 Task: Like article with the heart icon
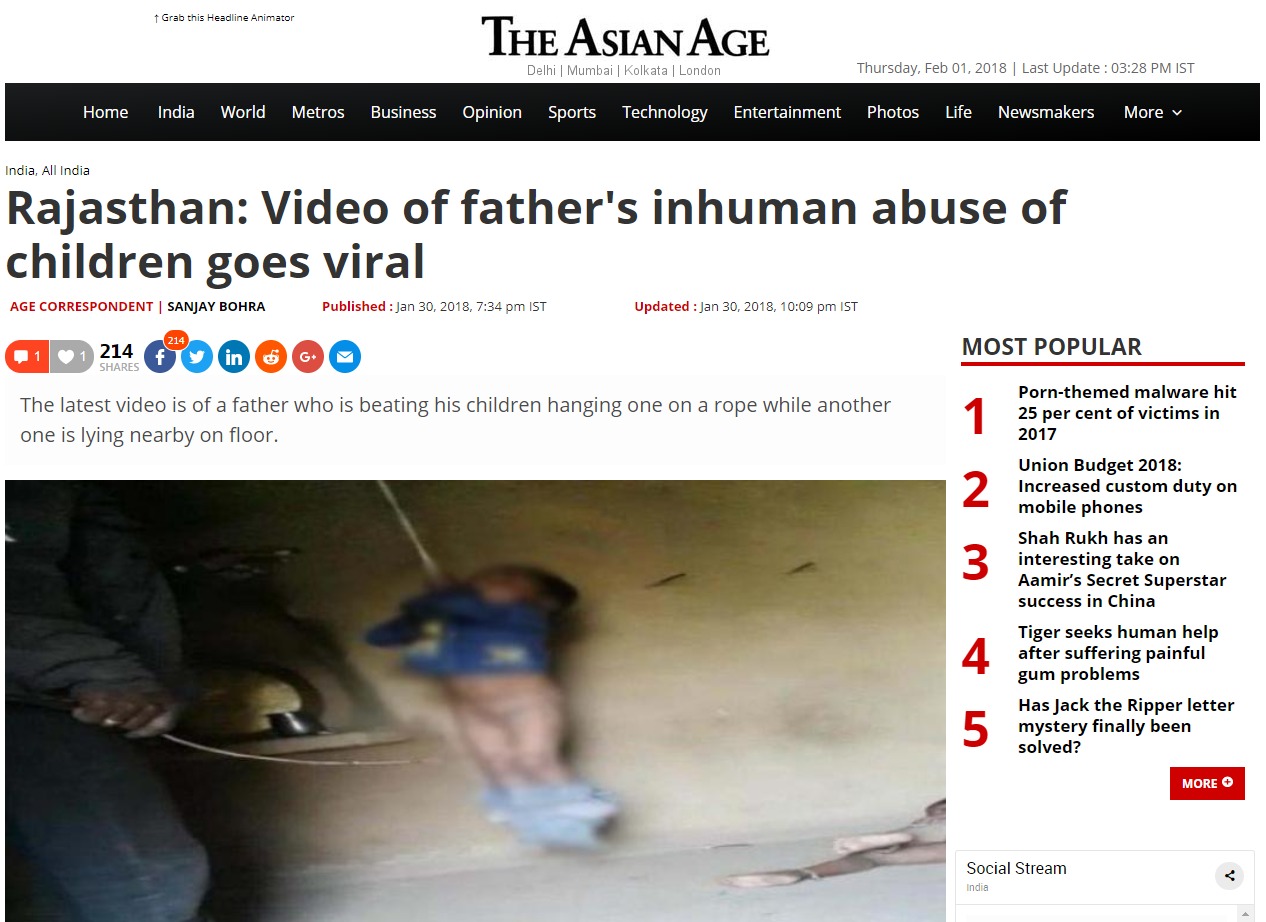[72, 357]
